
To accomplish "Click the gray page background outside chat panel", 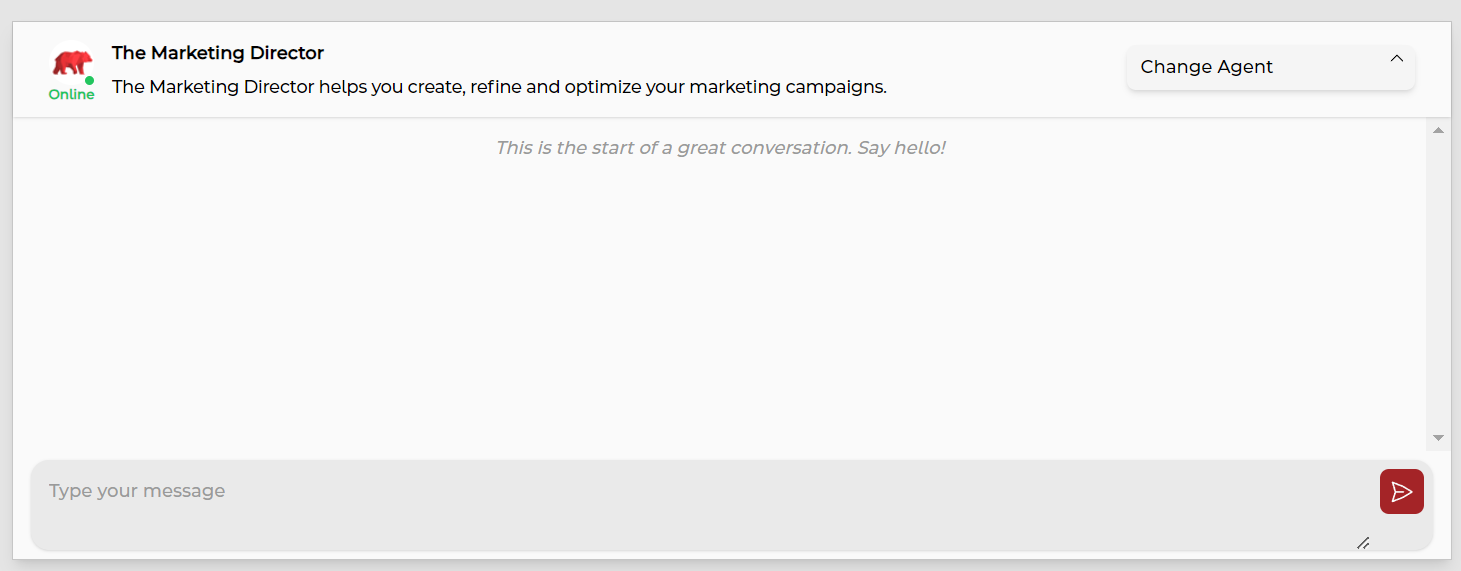I will click(x=730, y=10).
